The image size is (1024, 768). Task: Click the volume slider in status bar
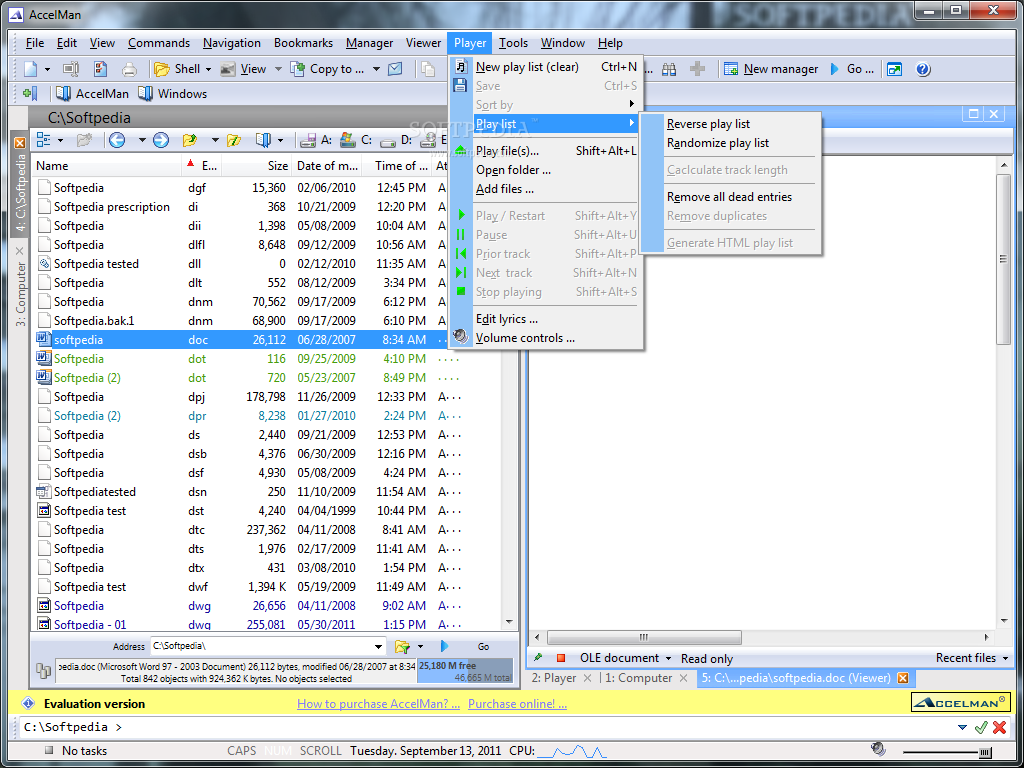947,752
